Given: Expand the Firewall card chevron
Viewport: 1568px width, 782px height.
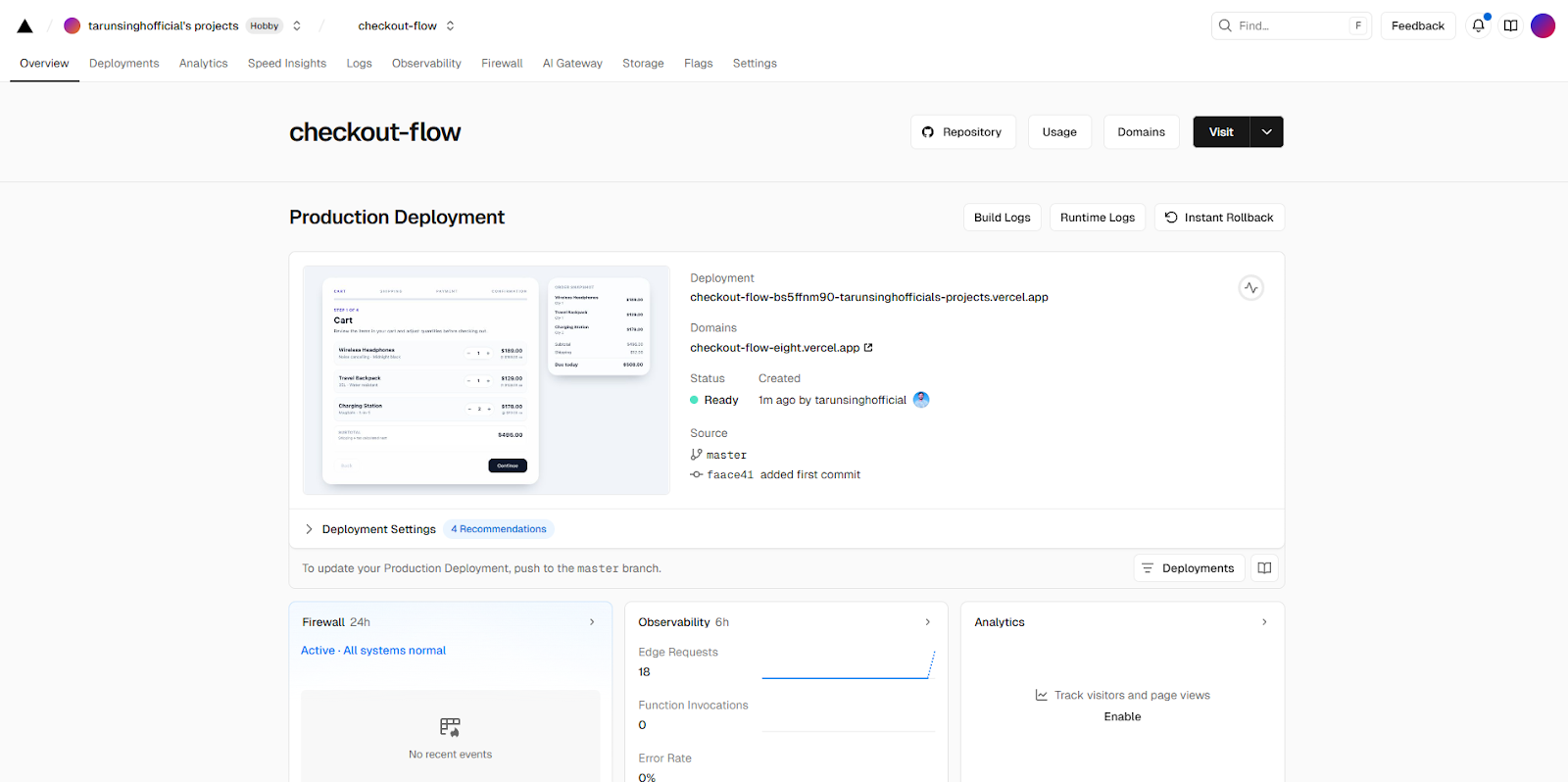Looking at the screenshot, I should (592, 622).
